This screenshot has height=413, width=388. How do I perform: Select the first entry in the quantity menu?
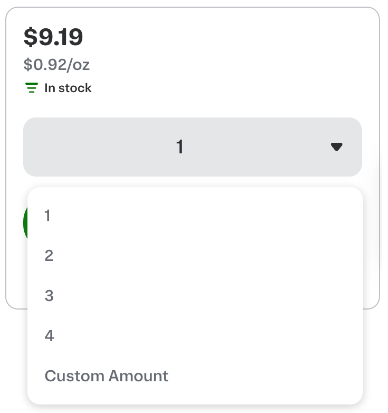(195, 215)
